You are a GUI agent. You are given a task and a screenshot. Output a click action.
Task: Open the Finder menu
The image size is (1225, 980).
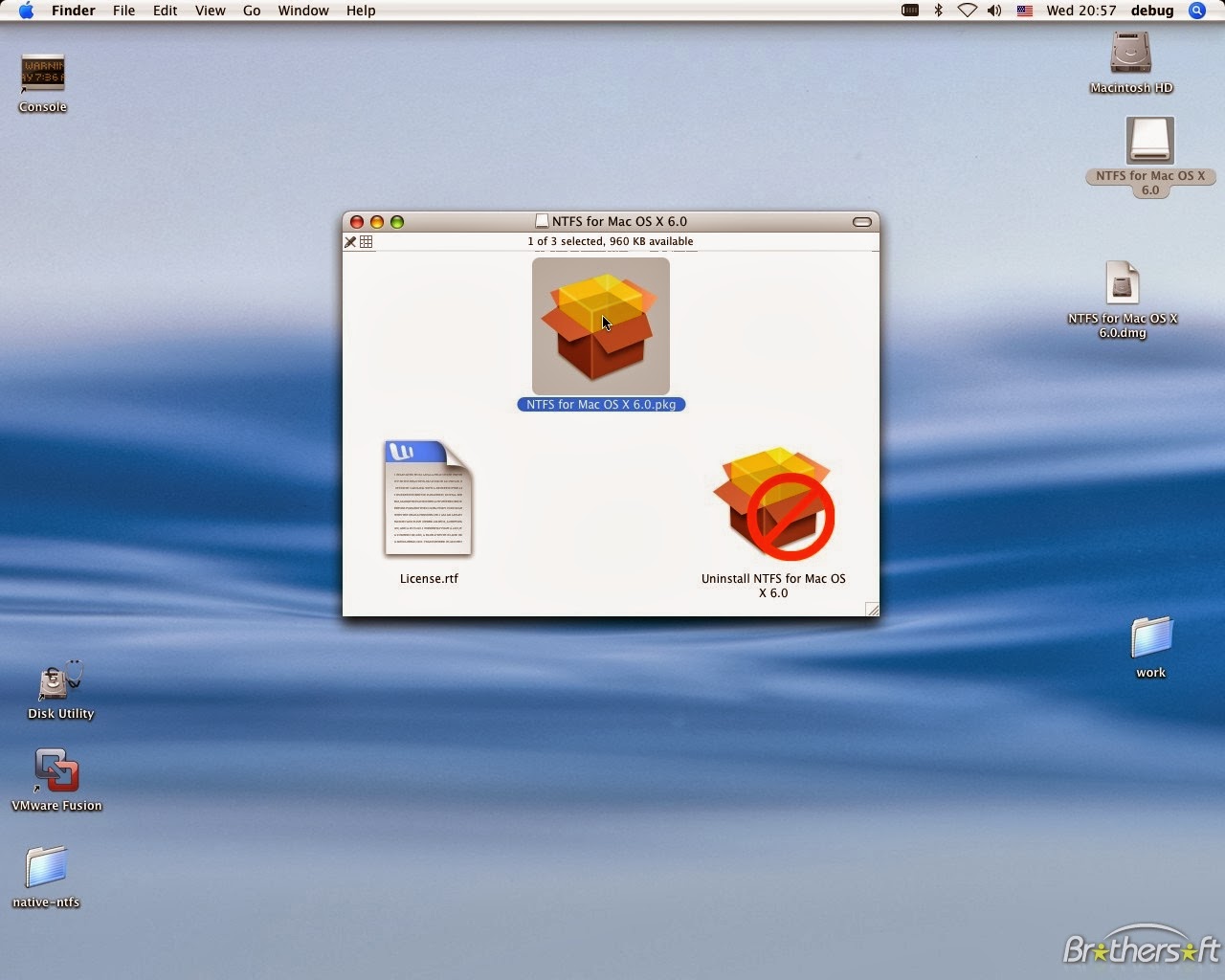(73, 11)
